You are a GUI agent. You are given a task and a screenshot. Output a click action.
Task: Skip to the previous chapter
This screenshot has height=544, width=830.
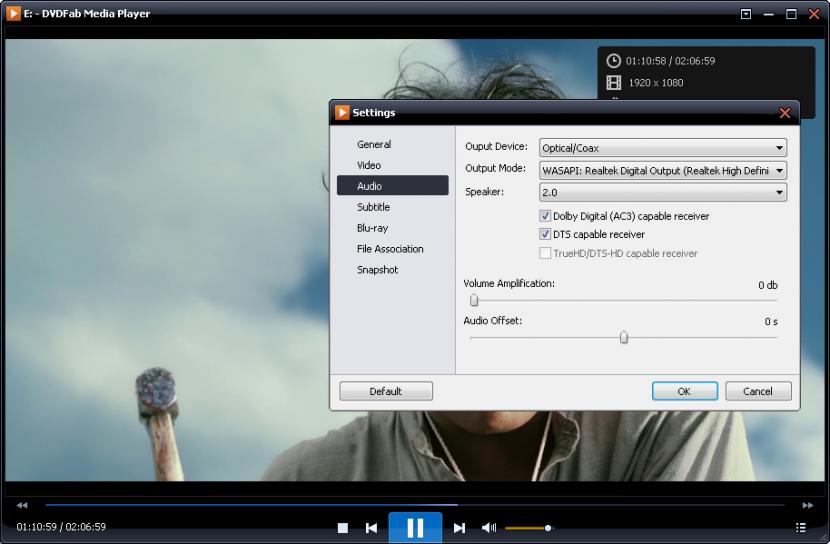[x=371, y=528]
